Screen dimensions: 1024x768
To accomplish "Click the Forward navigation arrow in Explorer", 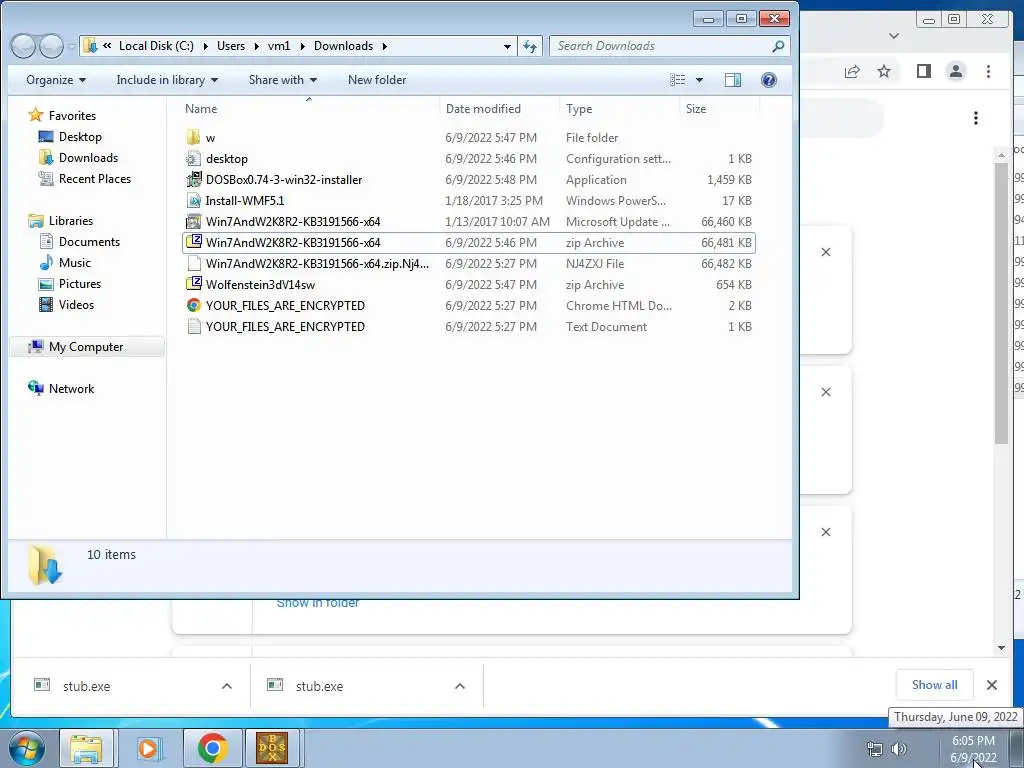I will (51, 46).
